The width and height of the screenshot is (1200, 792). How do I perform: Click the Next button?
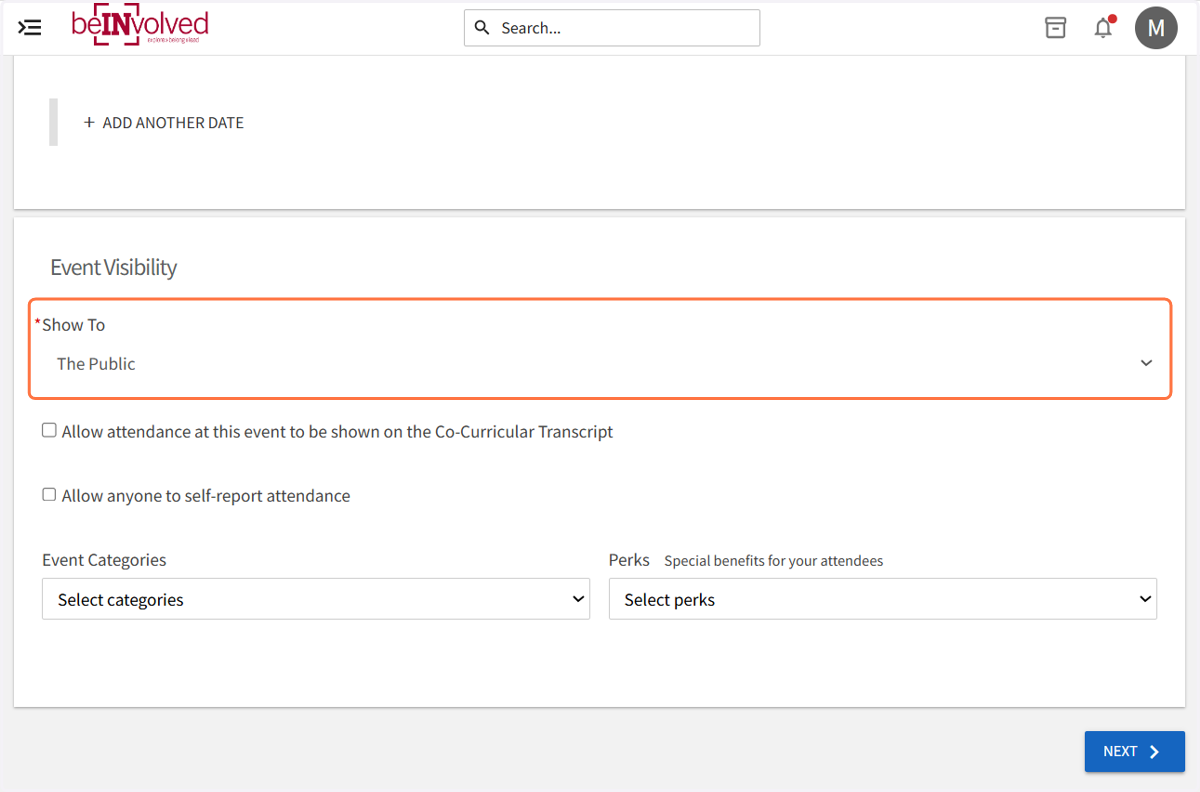point(1134,752)
